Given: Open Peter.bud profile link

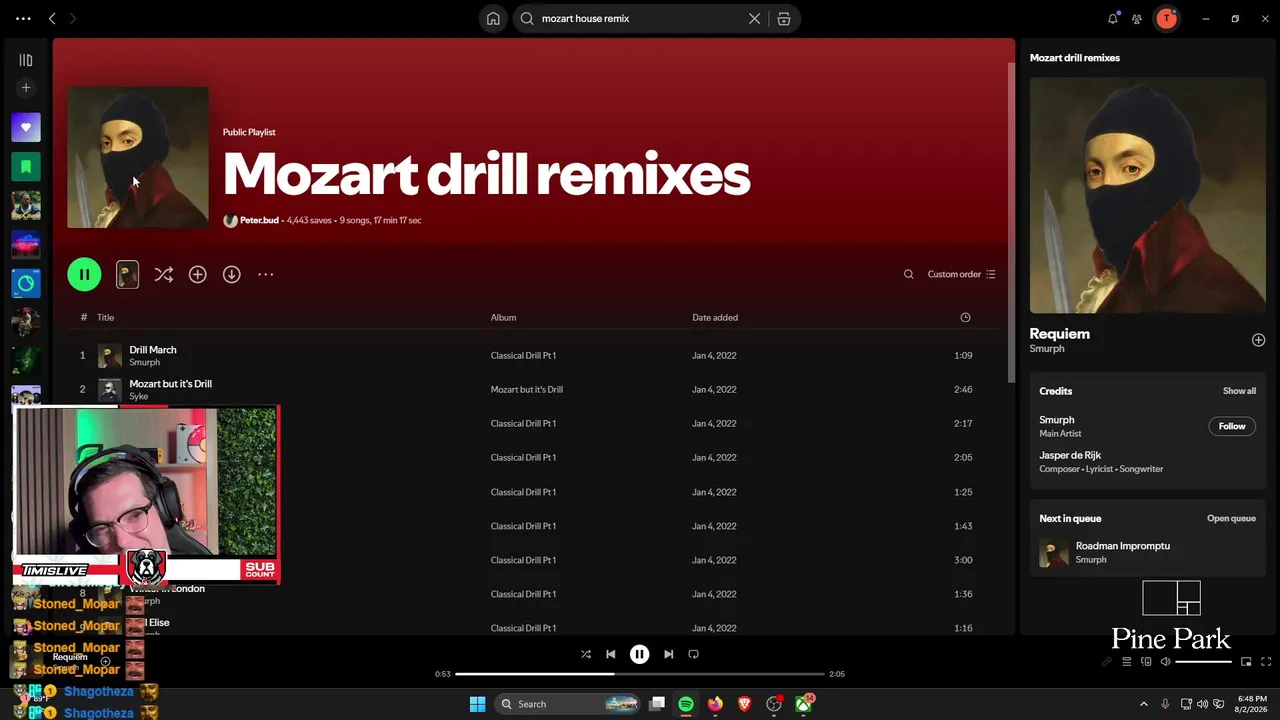Looking at the screenshot, I should tap(259, 220).
